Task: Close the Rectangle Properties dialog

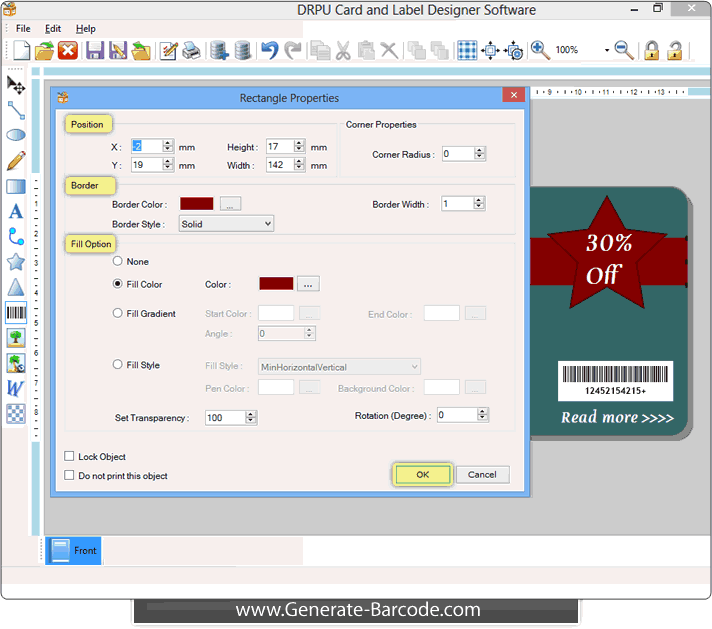Action: tap(514, 94)
